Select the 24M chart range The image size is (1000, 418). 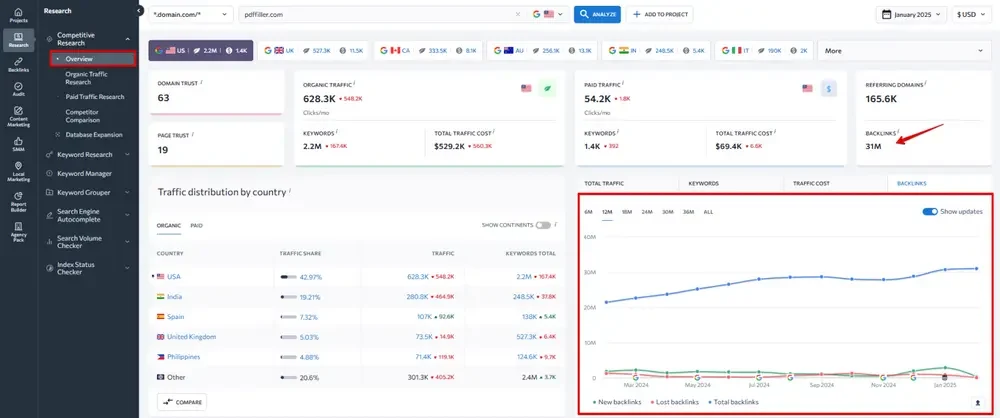[x=647, y=212]
